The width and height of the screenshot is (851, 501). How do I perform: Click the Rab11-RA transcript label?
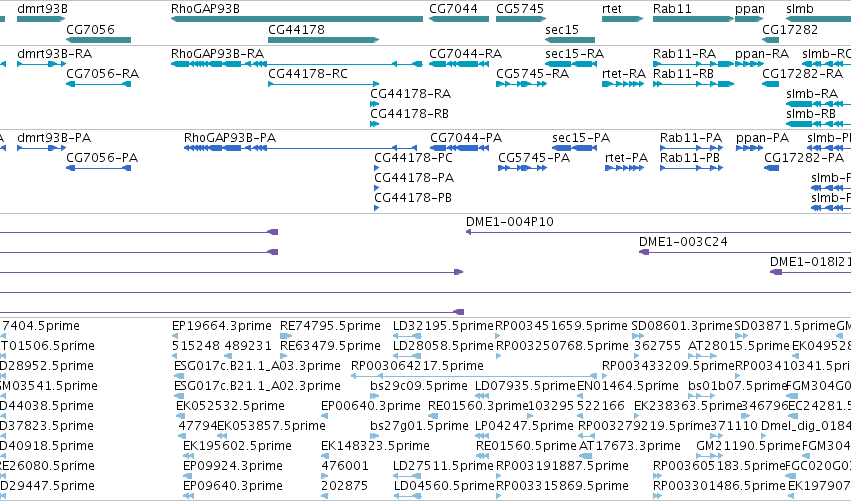coord(684,54)
